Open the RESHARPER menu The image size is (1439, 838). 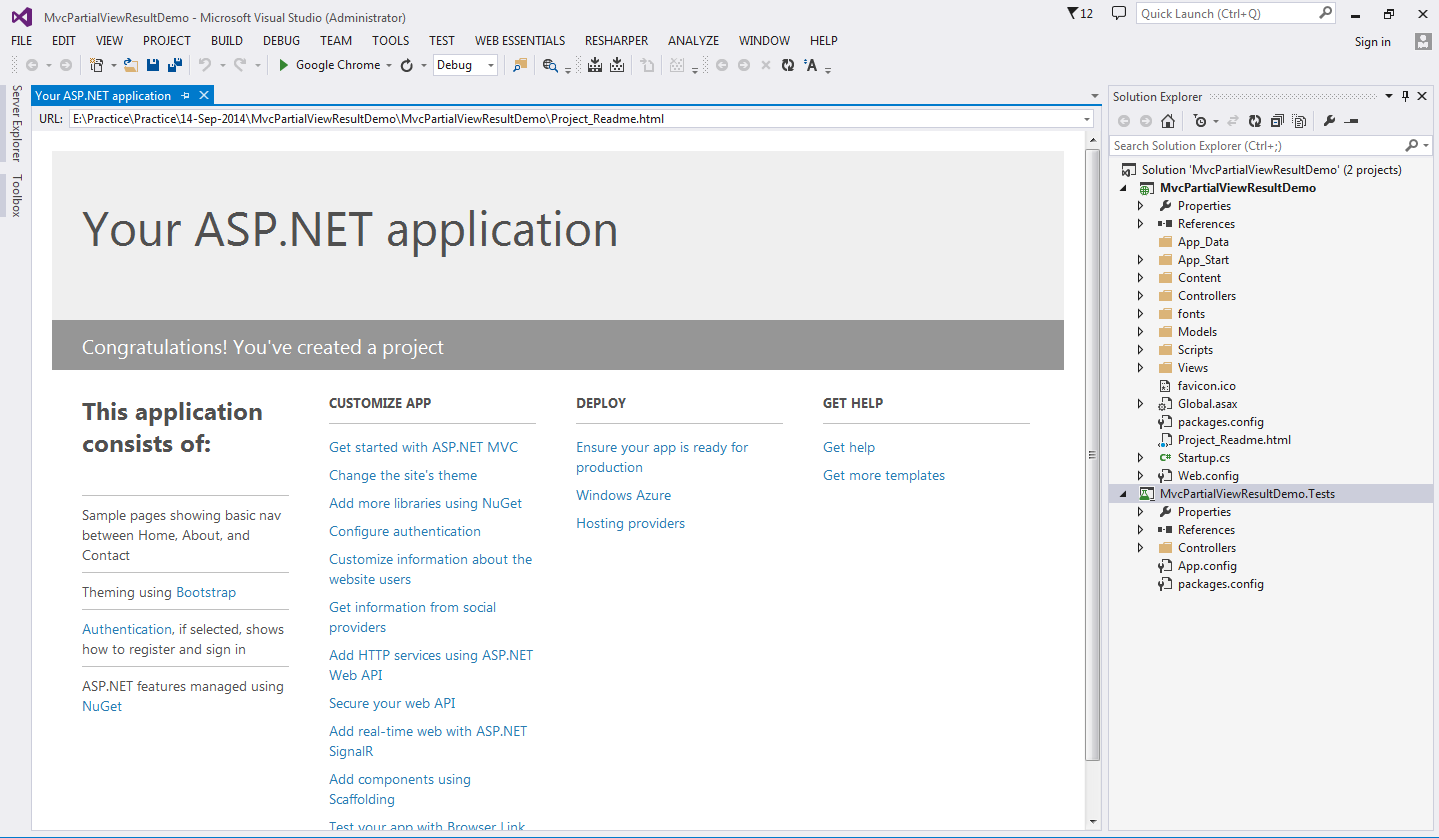[x=616, y=40]
